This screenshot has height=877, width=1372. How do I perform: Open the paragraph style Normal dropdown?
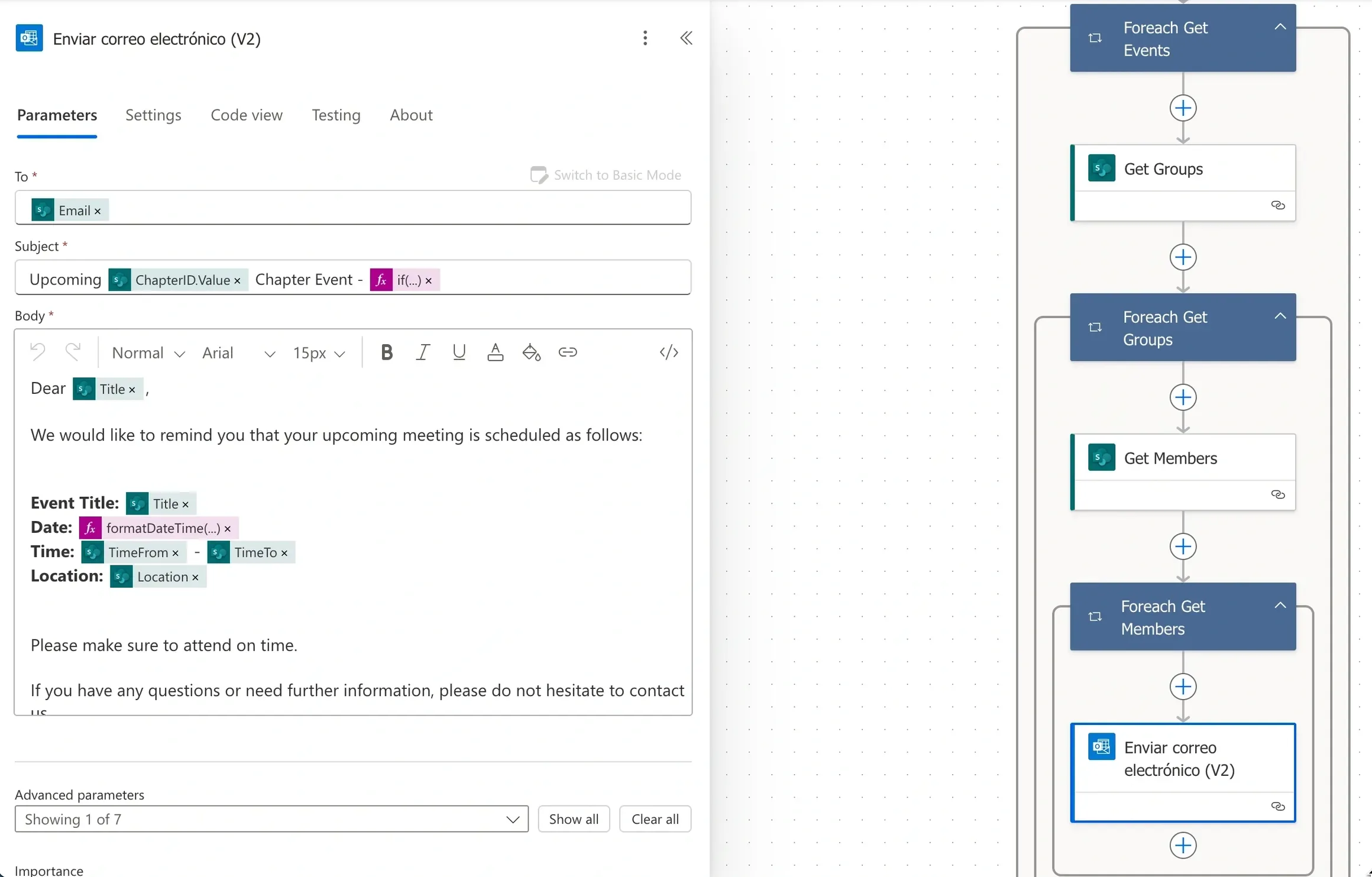[x=148, y=353]
